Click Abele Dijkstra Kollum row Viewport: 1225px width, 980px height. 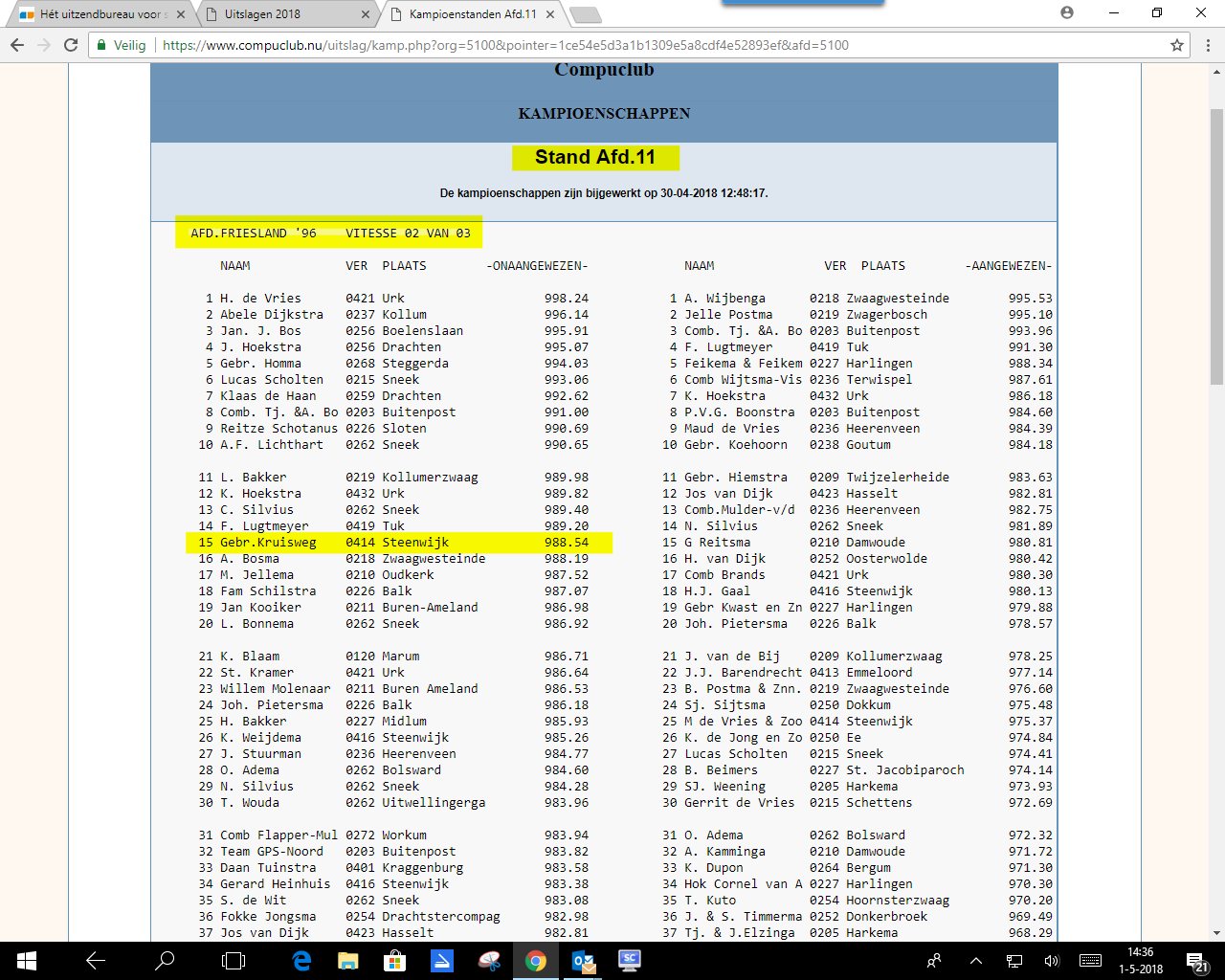[x=393, y=314]
